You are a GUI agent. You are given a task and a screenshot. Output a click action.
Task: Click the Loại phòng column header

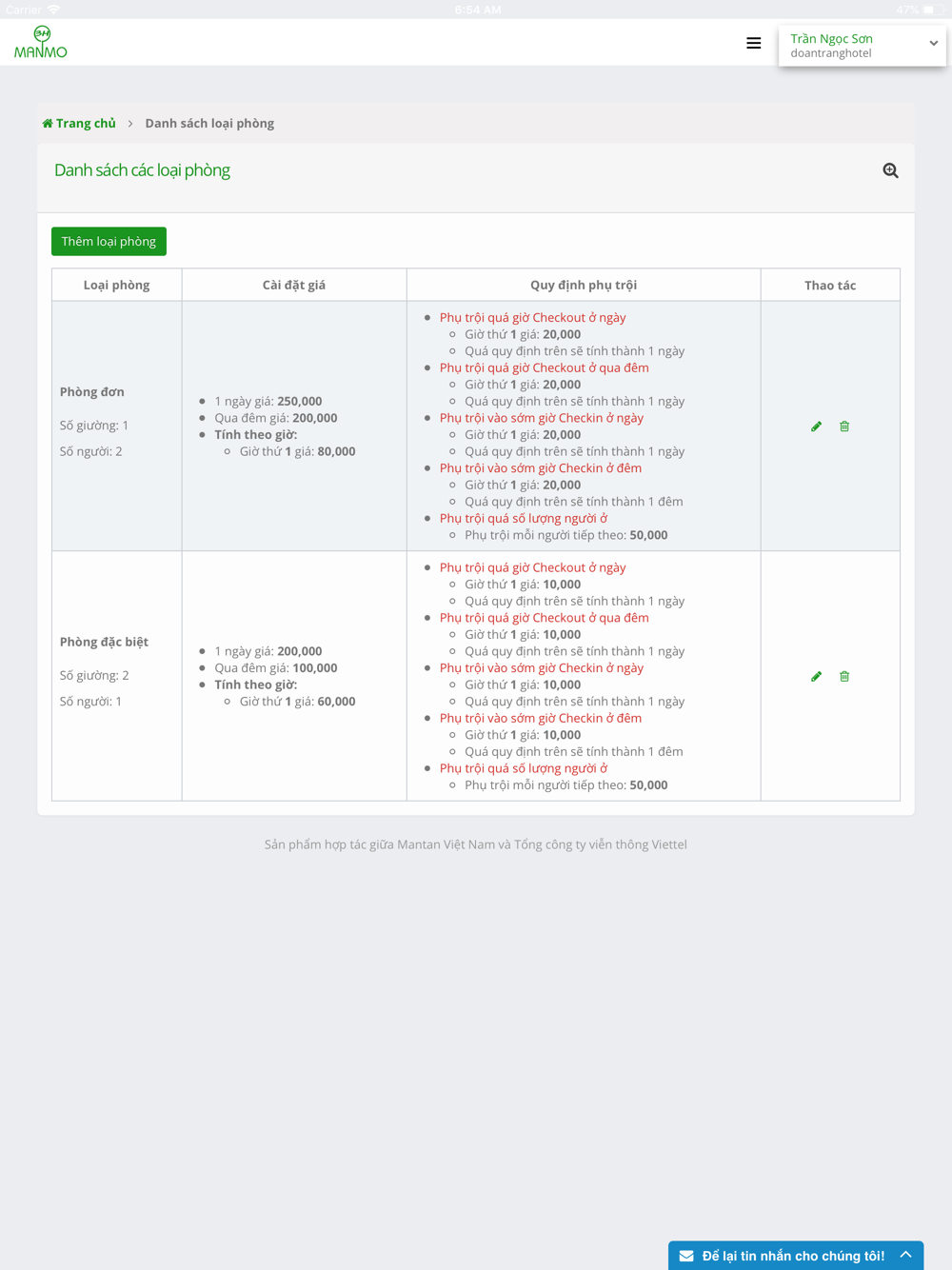(116, 285)
